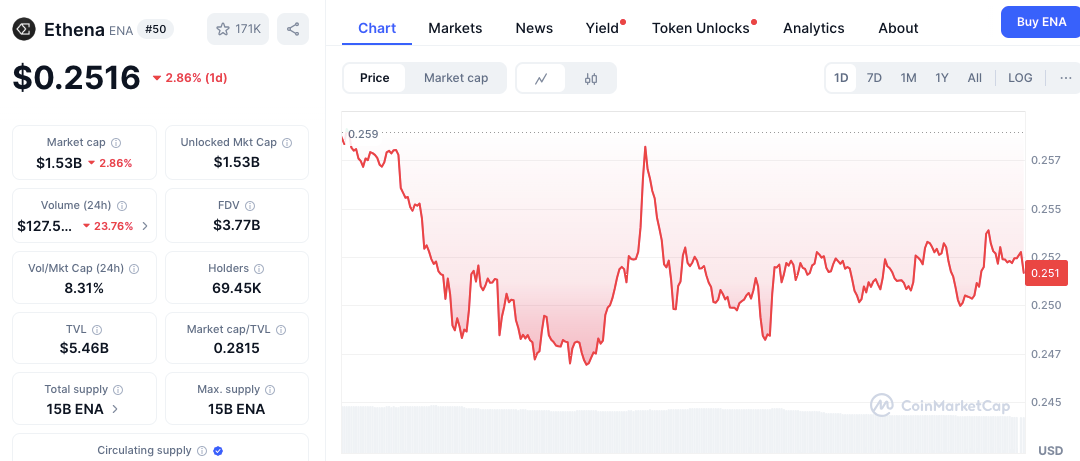Screen dimensions: 1080x461
Task: Open the three-dot more chart options
Action: tap(1066, 78)
